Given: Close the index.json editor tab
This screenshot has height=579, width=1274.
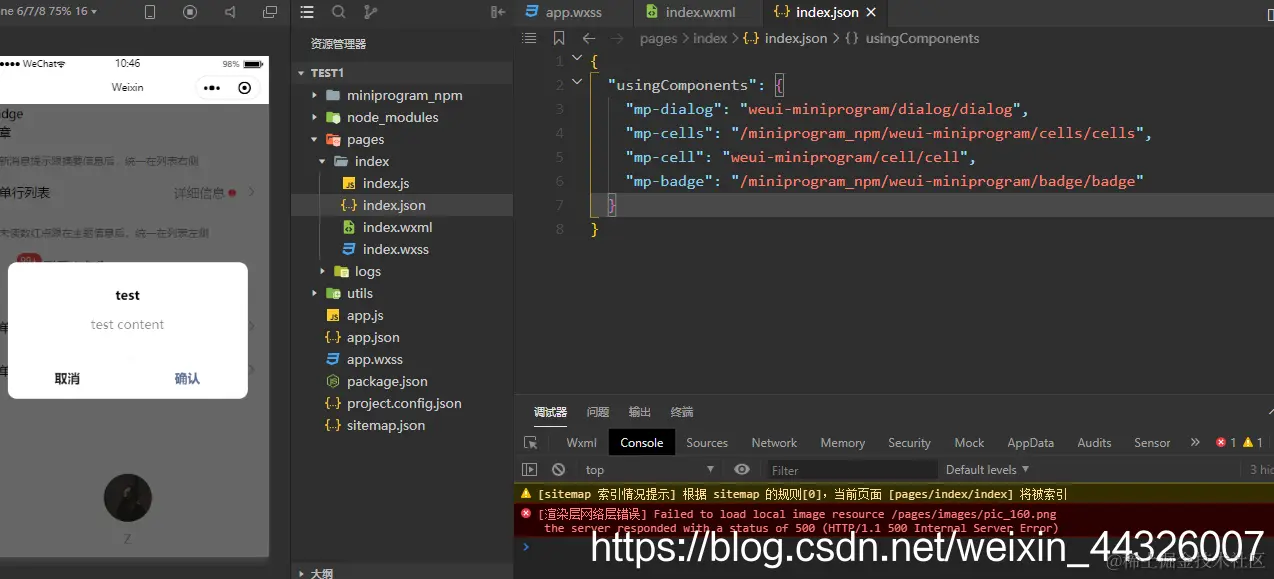Looking at the screenshot, I should tap(871, 13).
